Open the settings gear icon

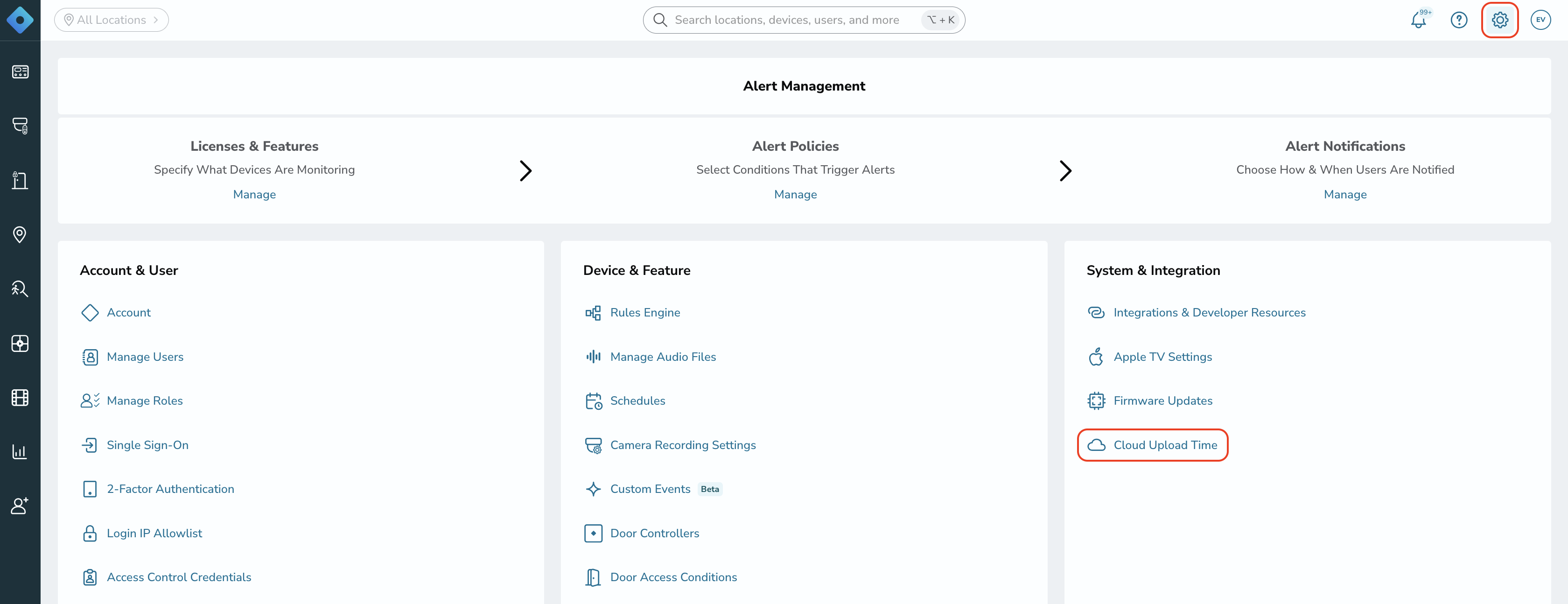(x=1499, y=20)
